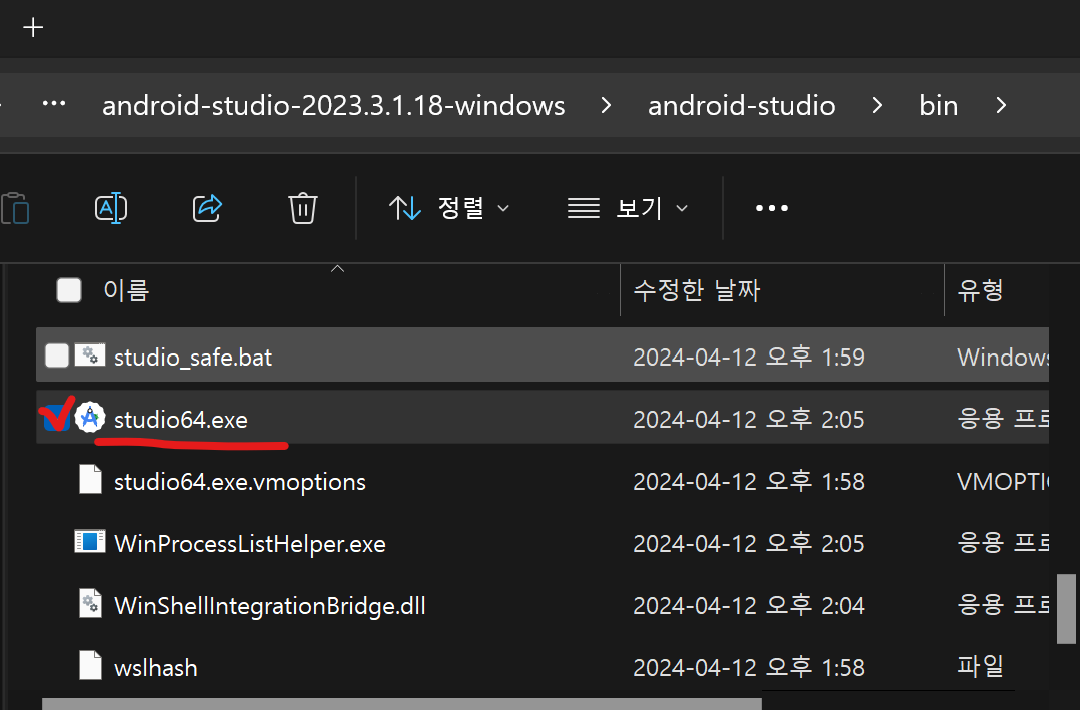Click the paste clipboard icon

(15, 208)
